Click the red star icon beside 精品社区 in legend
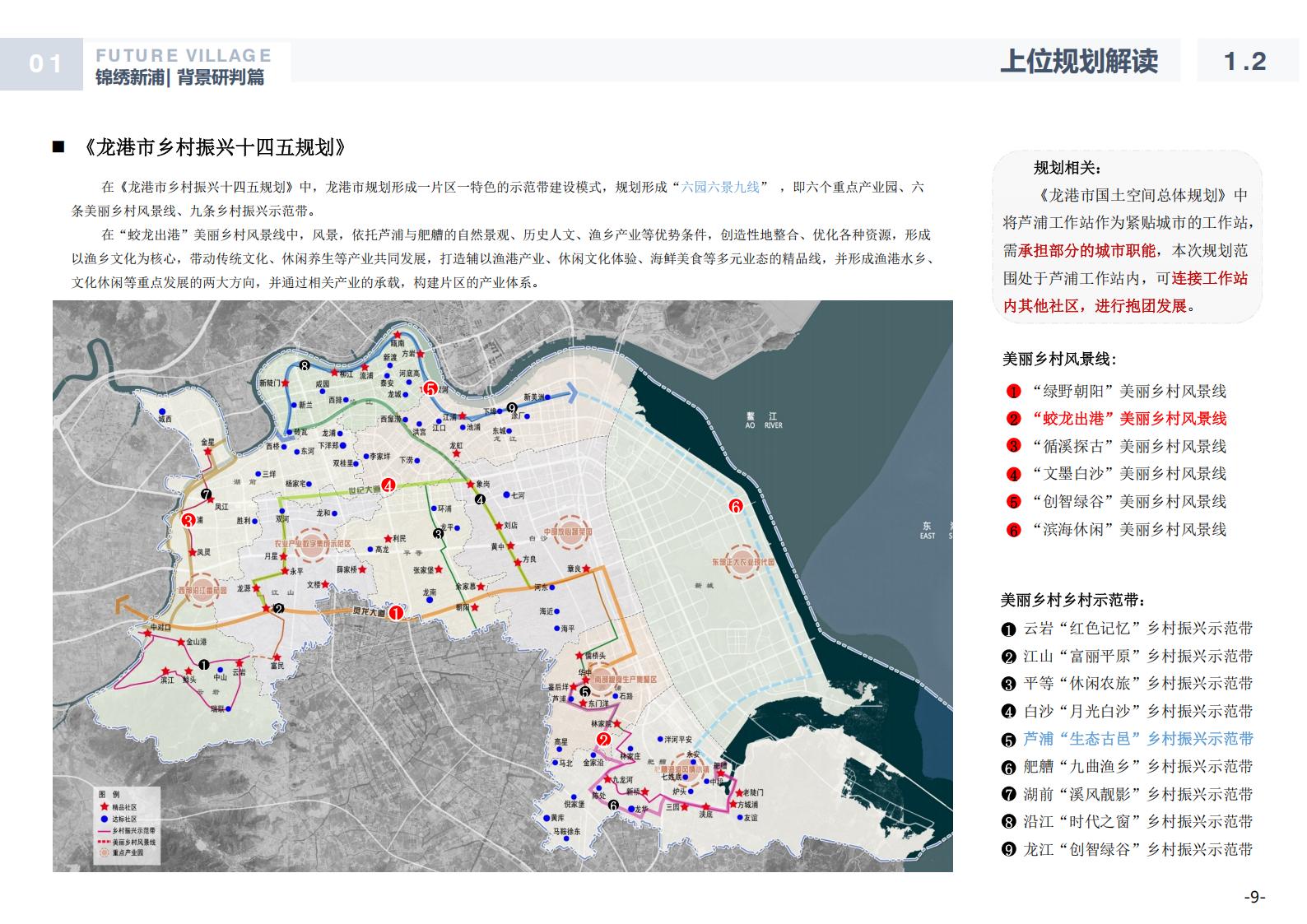1307x924 pixels. 103,808
